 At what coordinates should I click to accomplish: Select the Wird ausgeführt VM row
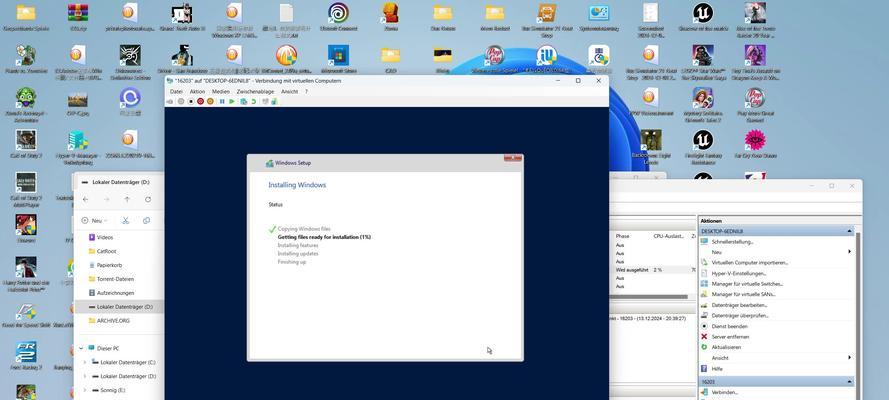click(x=653, y=270)
